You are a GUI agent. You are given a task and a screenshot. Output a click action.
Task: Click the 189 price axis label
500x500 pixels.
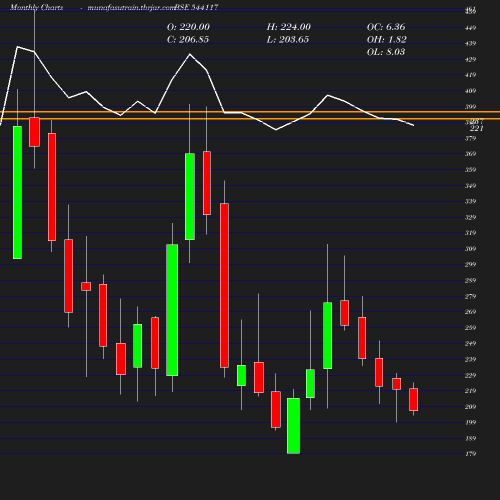471,438
